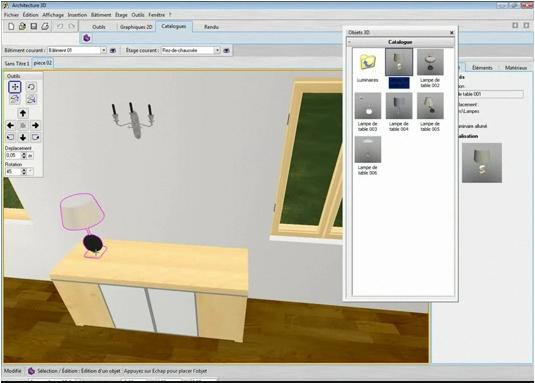The width and height of the screenshot is (535, 383).
Task: Click the up arrow movement button
Action: click(23, 113)
